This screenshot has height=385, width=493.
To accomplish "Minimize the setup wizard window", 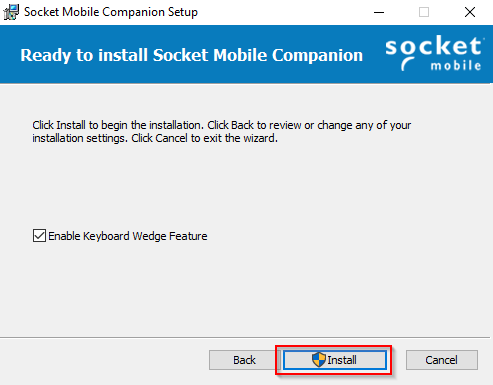I will coord(379,12).
